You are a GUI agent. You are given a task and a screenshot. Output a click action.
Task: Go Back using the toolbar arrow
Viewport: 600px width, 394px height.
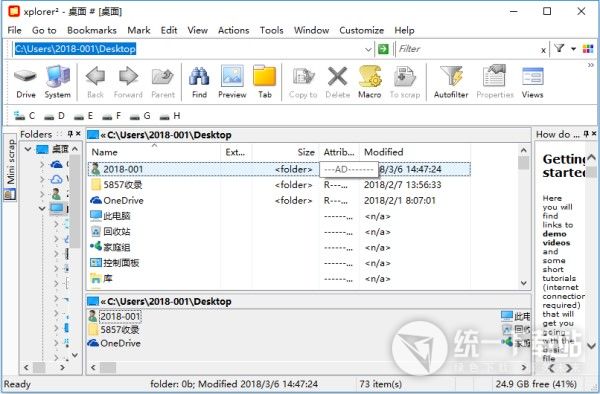pyautogui.click(x=95, y=82)
